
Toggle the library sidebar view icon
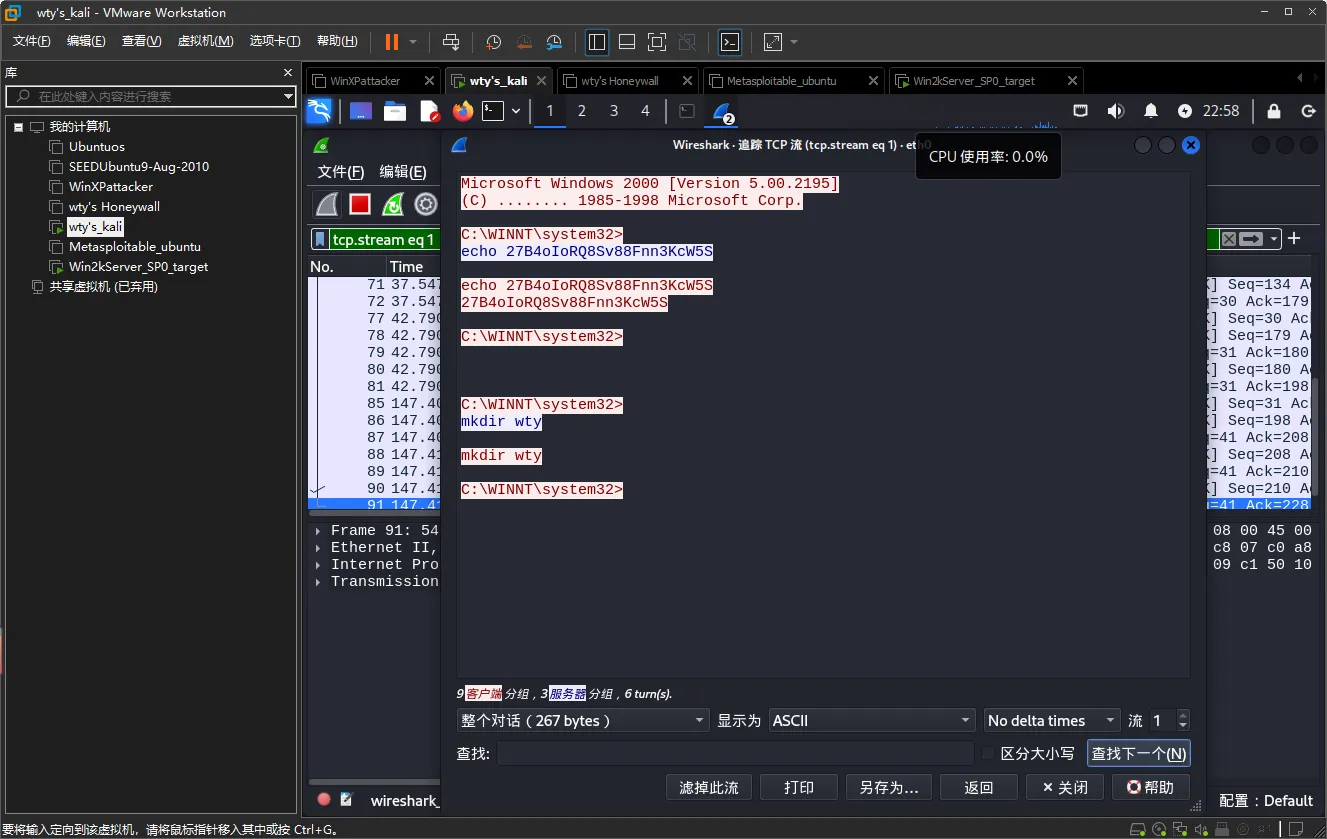pos(597,42)
